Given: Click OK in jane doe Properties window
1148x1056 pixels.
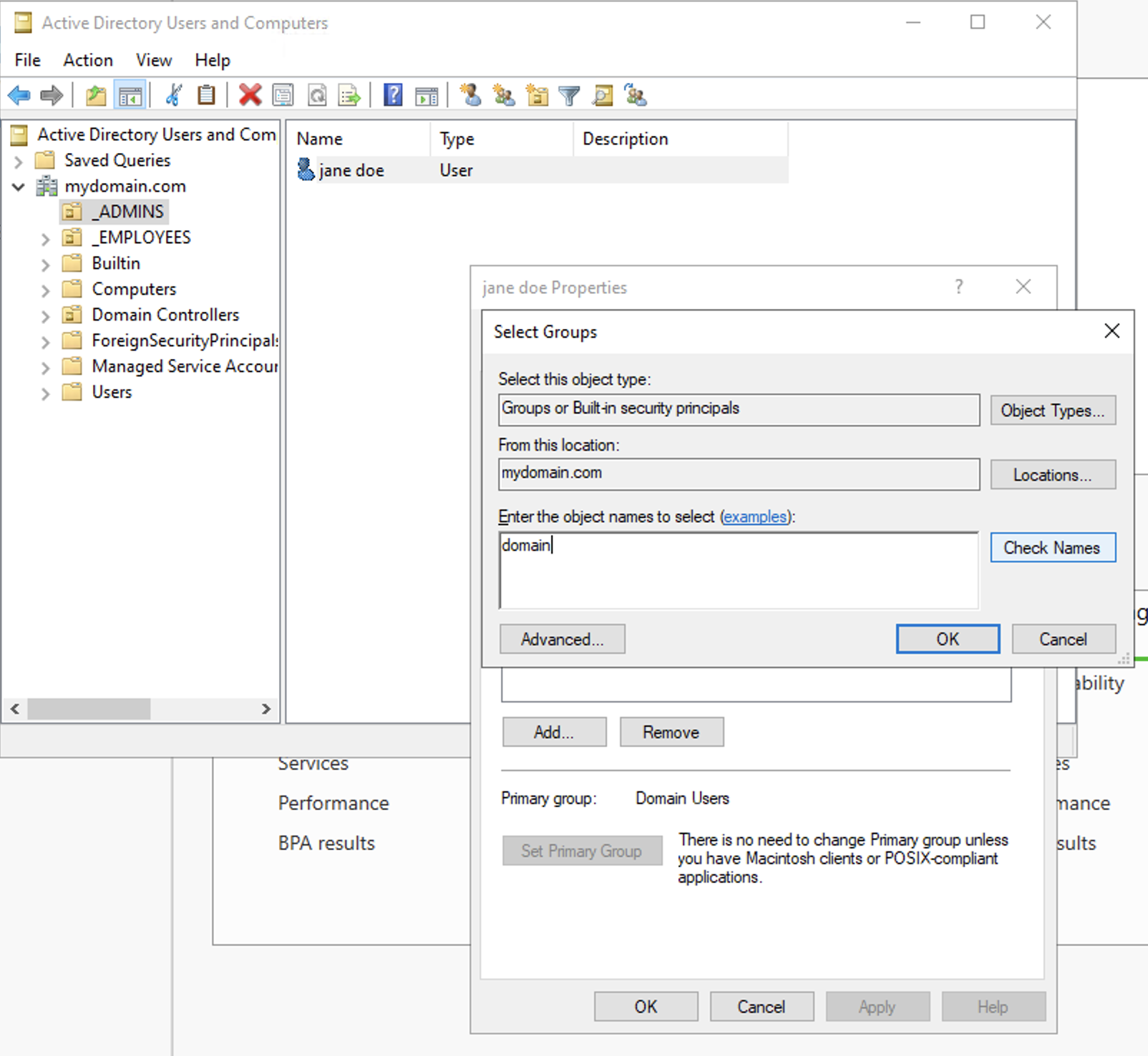Looking at the screenshot, I should tap(646, 1007).
